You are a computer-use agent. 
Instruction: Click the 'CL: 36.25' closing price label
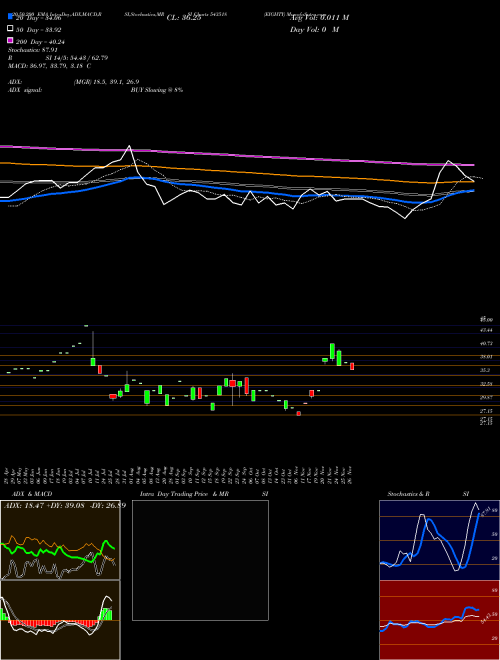click(184, 18)
